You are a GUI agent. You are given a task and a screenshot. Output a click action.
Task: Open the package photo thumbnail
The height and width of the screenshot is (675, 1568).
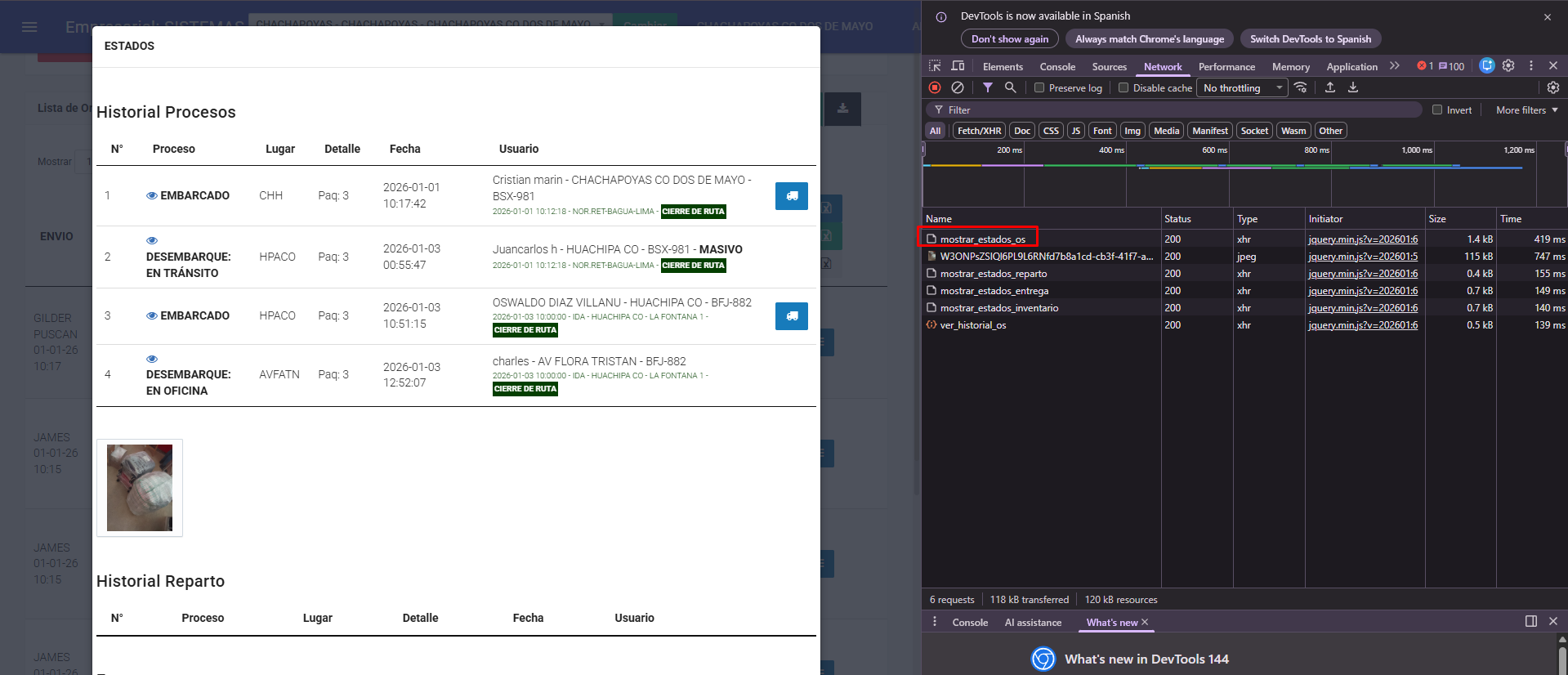tap(140, 488)
